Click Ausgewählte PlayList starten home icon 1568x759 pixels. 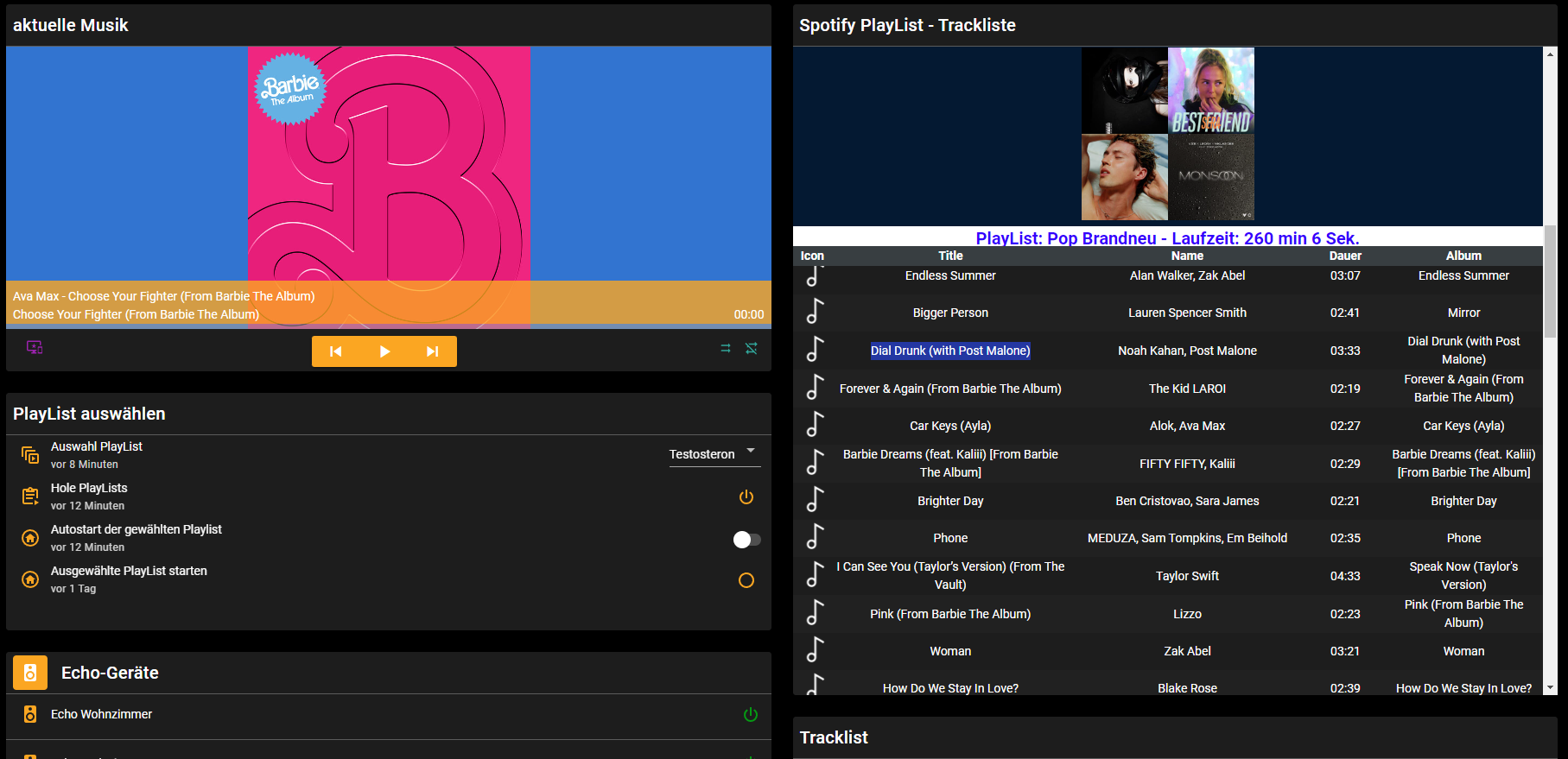pos(30,579)
